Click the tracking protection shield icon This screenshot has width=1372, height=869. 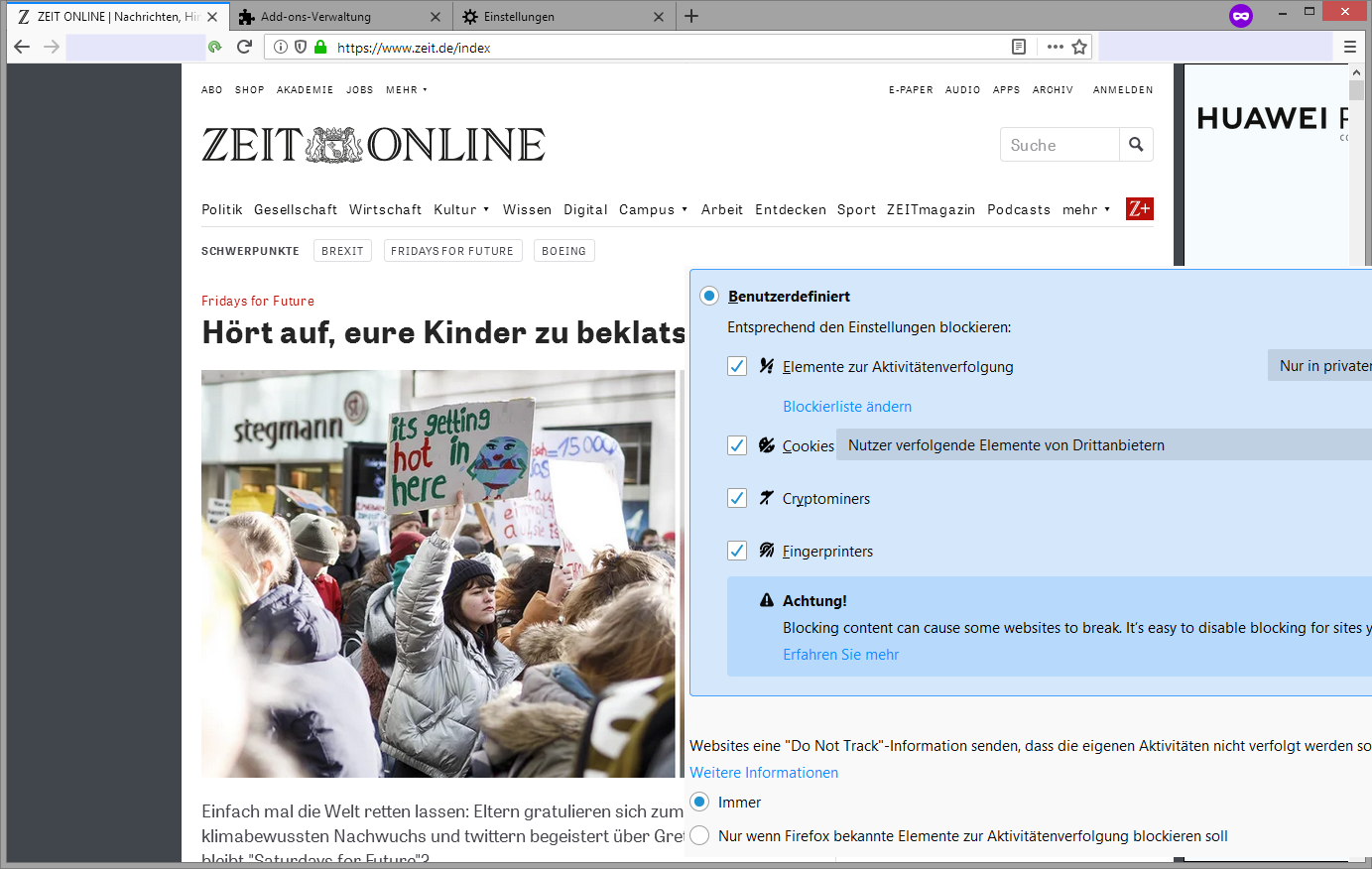(x=301, y=47)
